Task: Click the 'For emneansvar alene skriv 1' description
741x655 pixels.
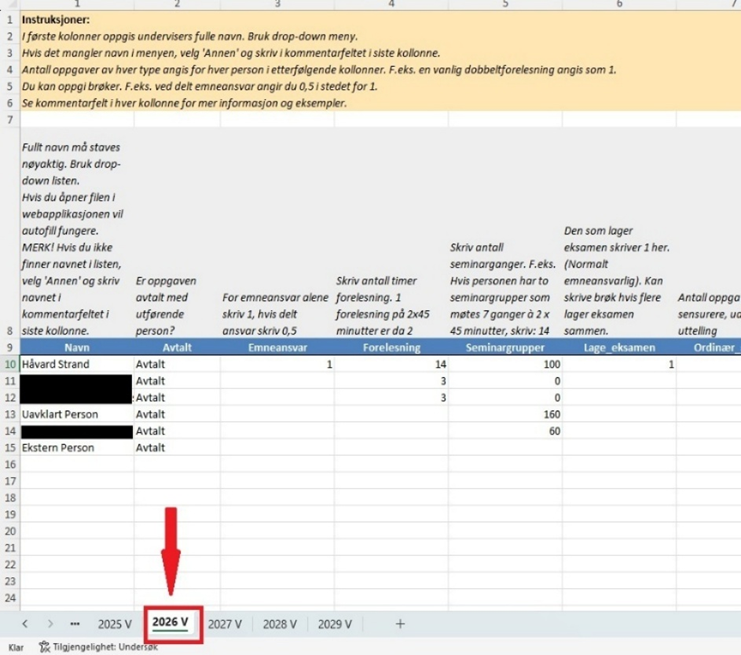Action: click(x=277, y=314)
